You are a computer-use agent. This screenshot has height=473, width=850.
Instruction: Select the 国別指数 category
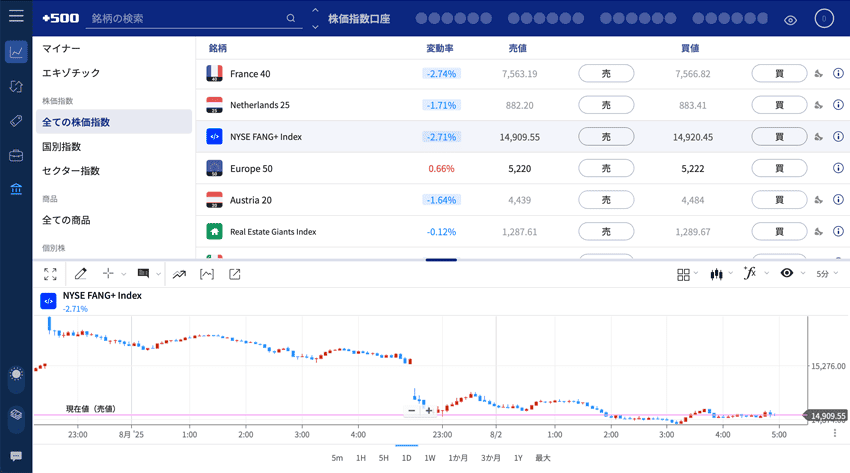point(62,146)
